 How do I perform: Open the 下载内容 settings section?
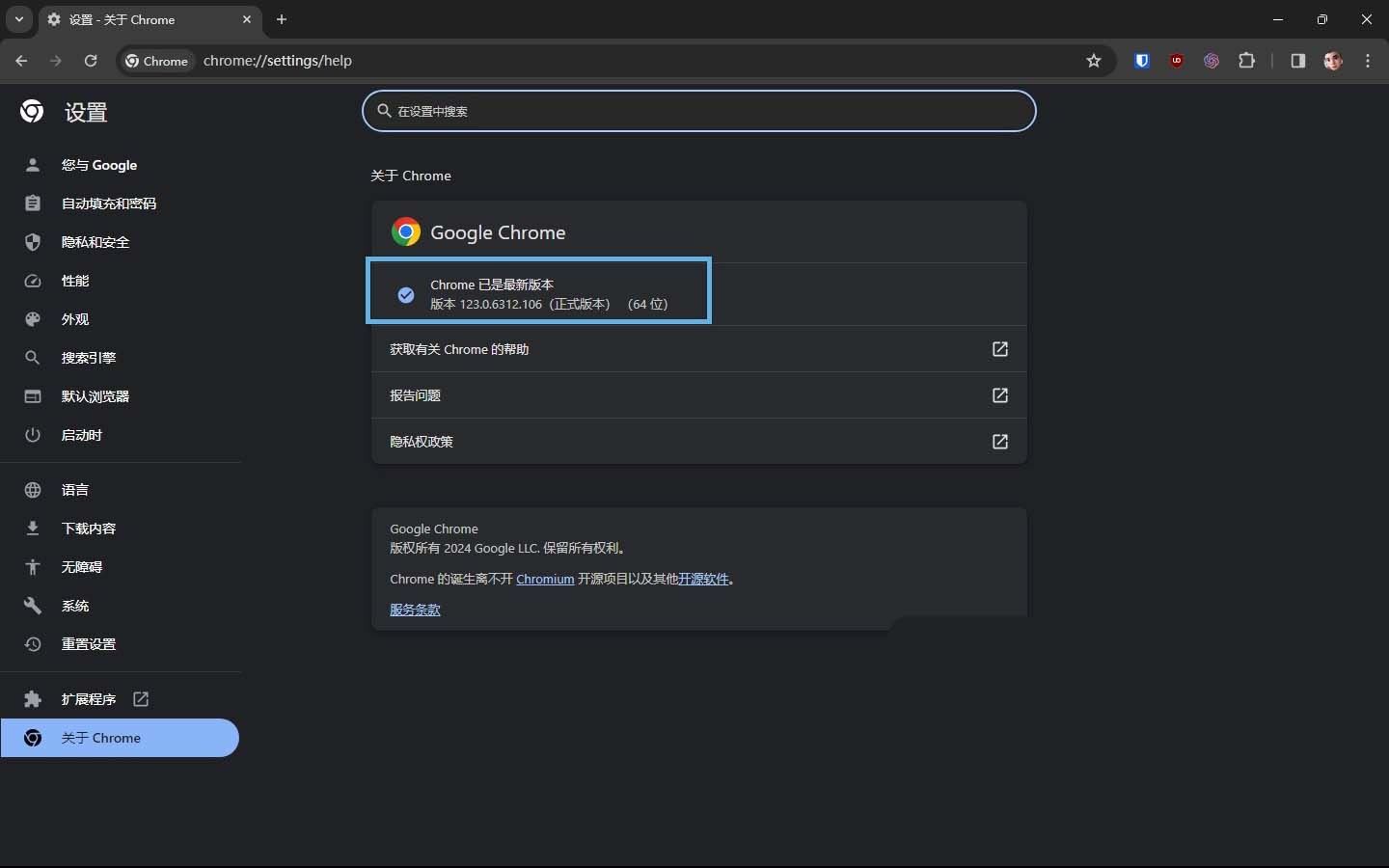[120, 529]
